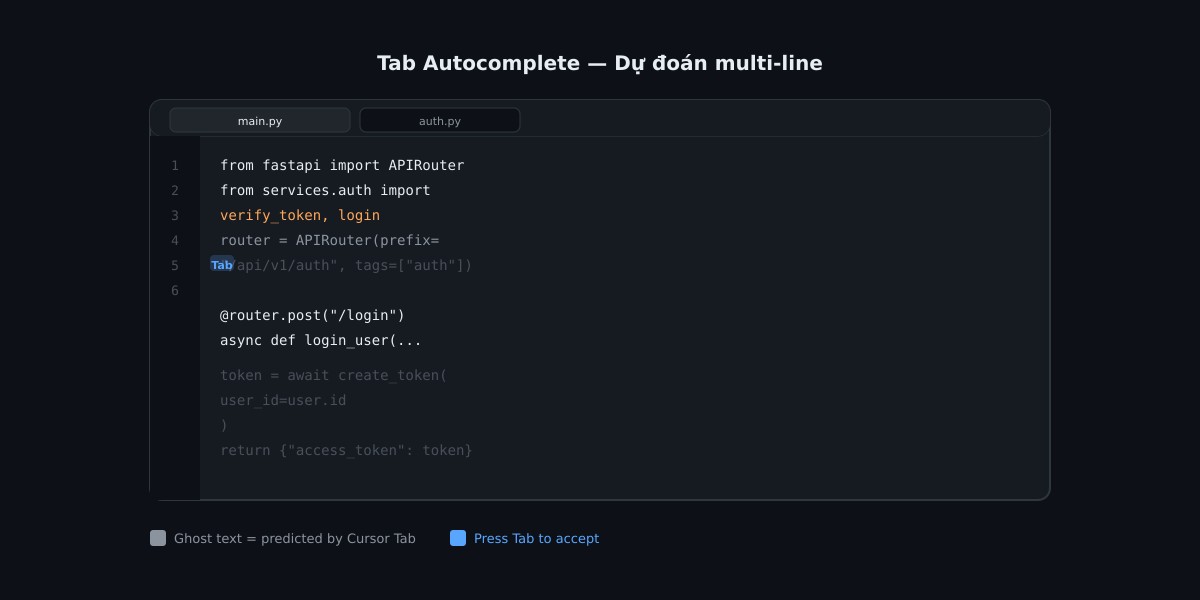
Task: Click the async def login_user line
Action: [x=321, y=340]
